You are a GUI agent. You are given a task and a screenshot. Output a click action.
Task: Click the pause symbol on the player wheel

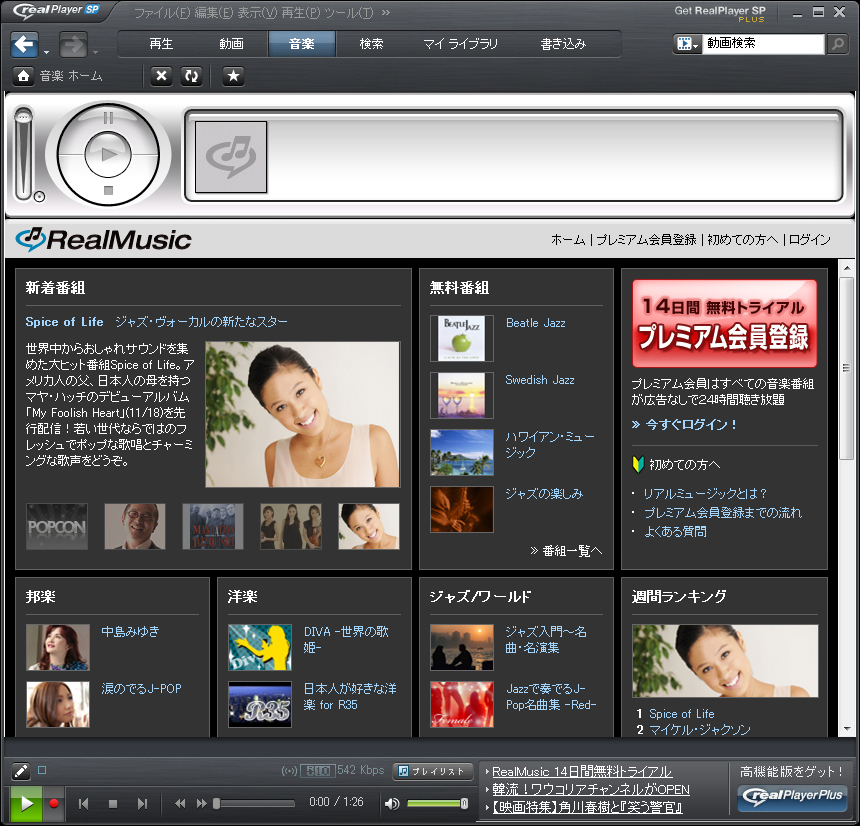[x=108, y=117]
